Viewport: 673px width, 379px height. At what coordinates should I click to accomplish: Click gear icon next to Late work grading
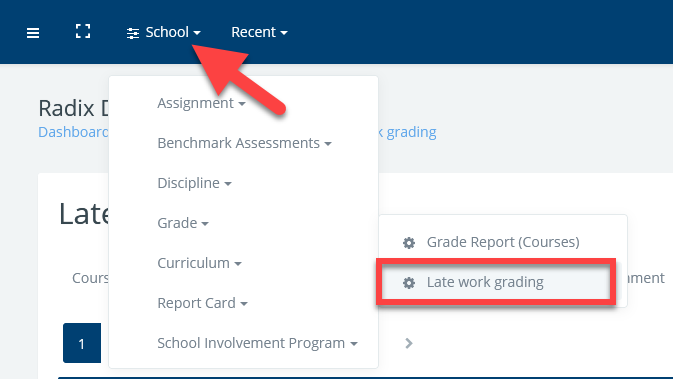click(409, 283)
